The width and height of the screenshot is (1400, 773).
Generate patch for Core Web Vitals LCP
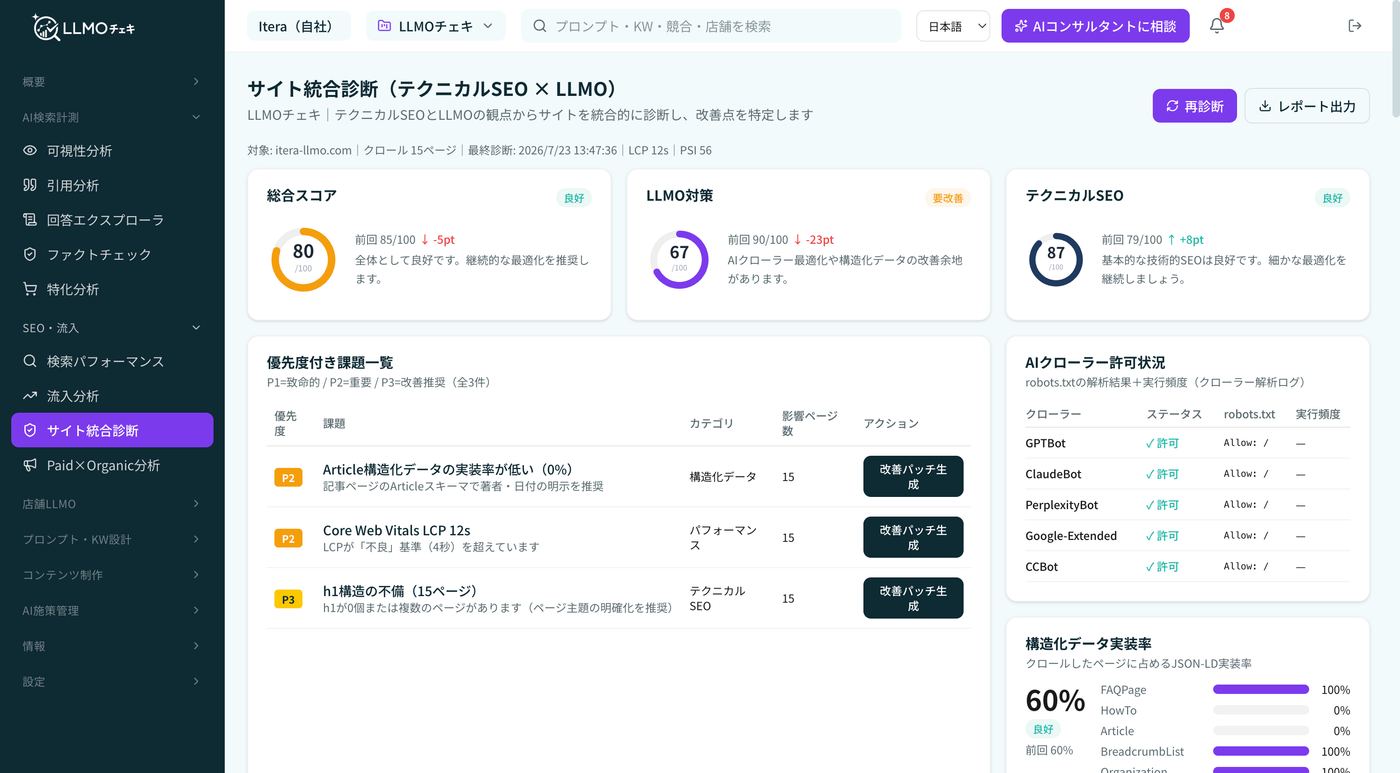[913, 538]
